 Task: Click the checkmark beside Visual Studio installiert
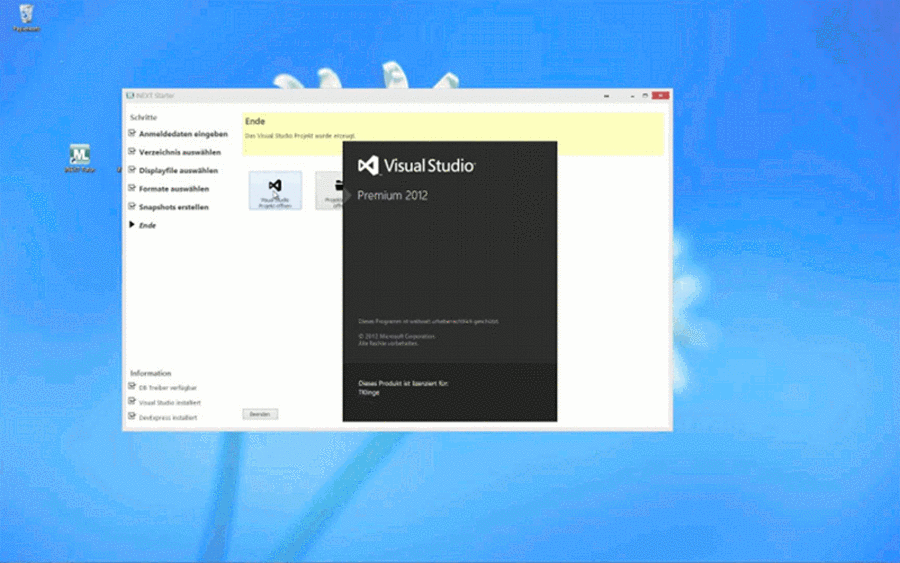coord(132,402)
